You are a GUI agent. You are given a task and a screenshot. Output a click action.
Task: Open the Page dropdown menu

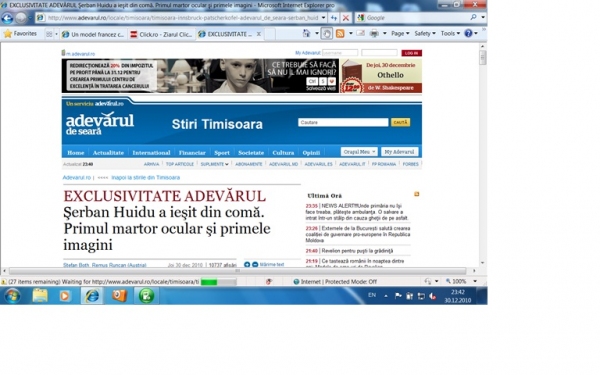point(400,34)
